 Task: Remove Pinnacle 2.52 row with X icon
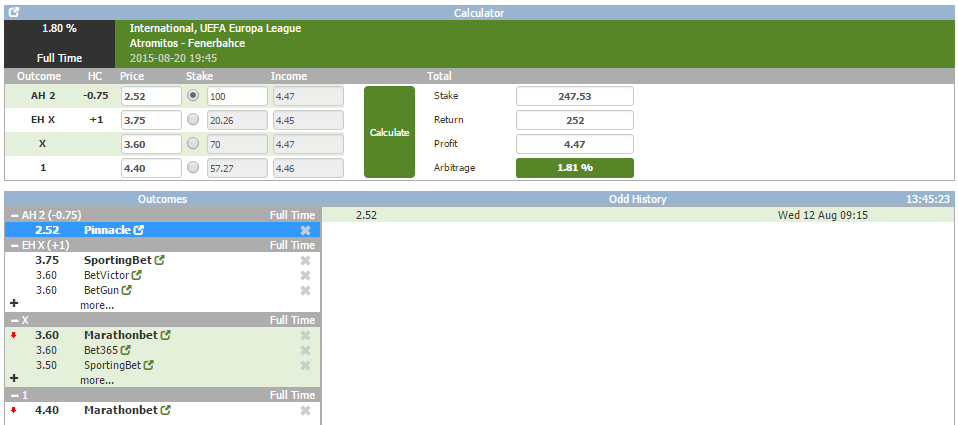pos(306,230)
